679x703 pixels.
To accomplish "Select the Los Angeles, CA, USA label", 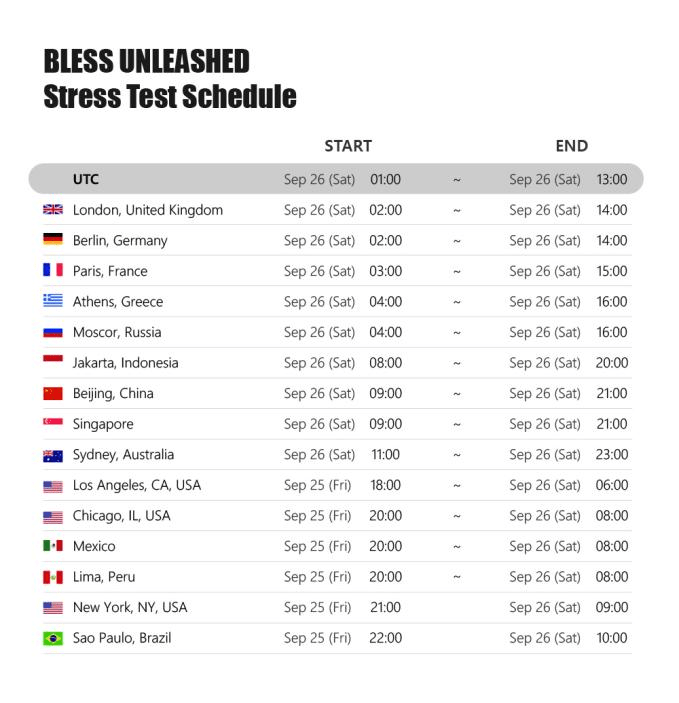I will [x=137, y=485].
